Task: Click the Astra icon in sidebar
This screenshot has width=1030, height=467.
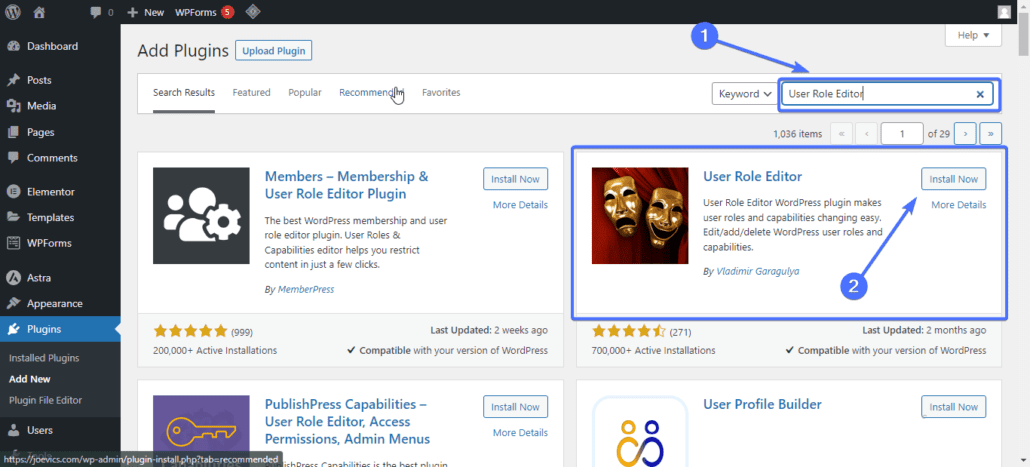Action: [x=13, y=278]
